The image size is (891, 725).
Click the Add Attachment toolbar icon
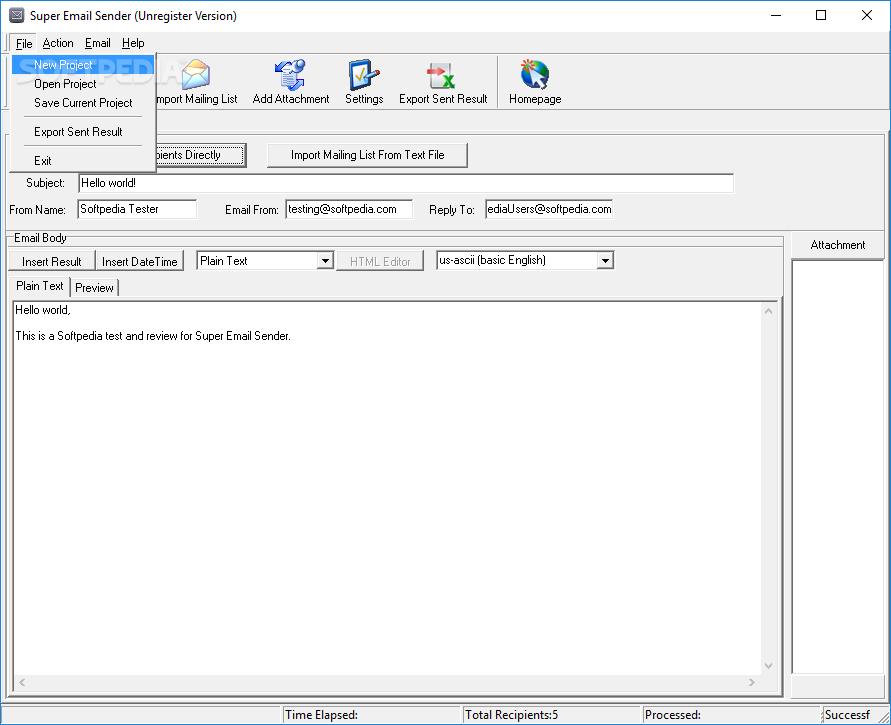coord(290,74)
